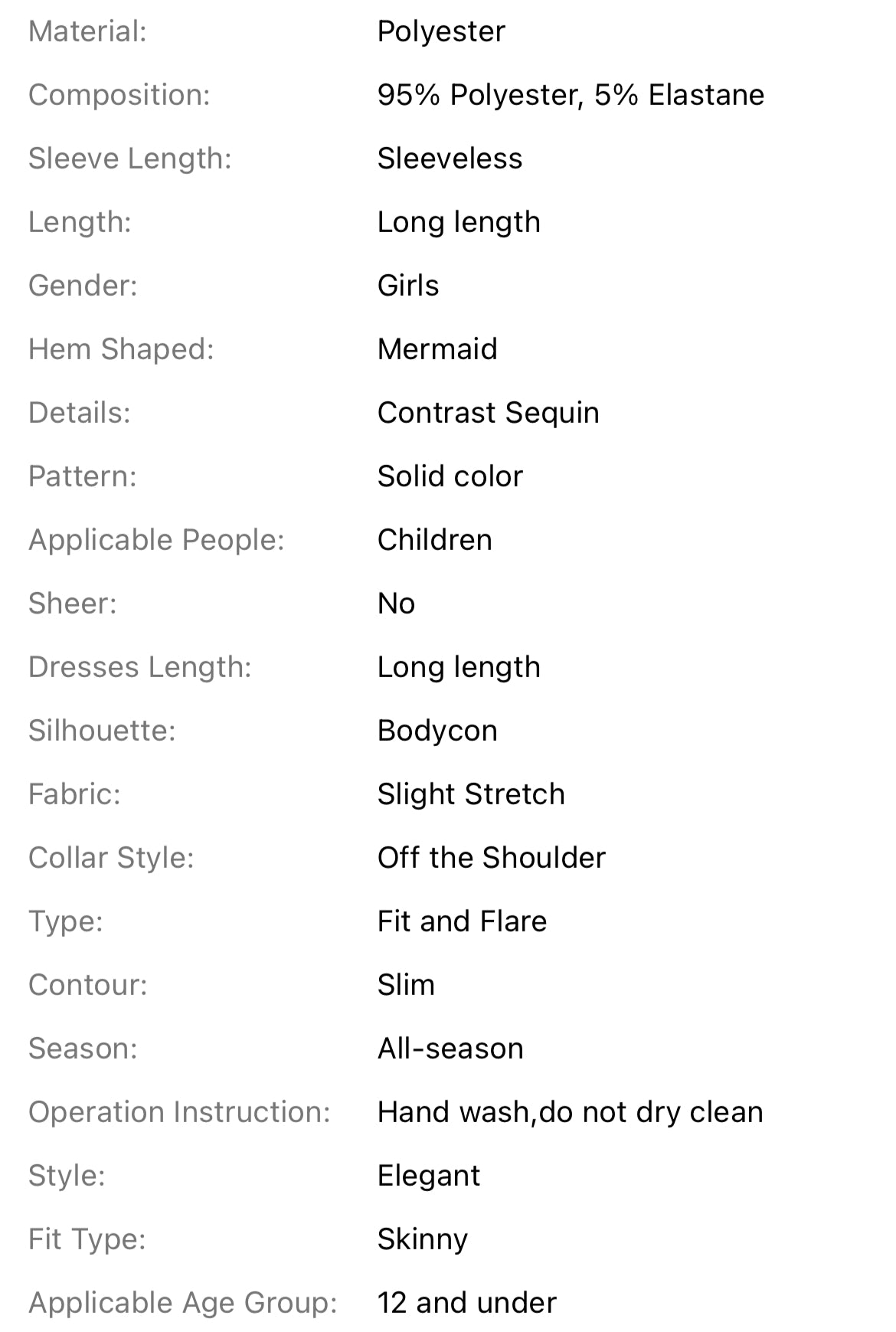The image size is (896, 1332).
Task: Tap the Contrast Sequin detail
Action: pos(489,414)
